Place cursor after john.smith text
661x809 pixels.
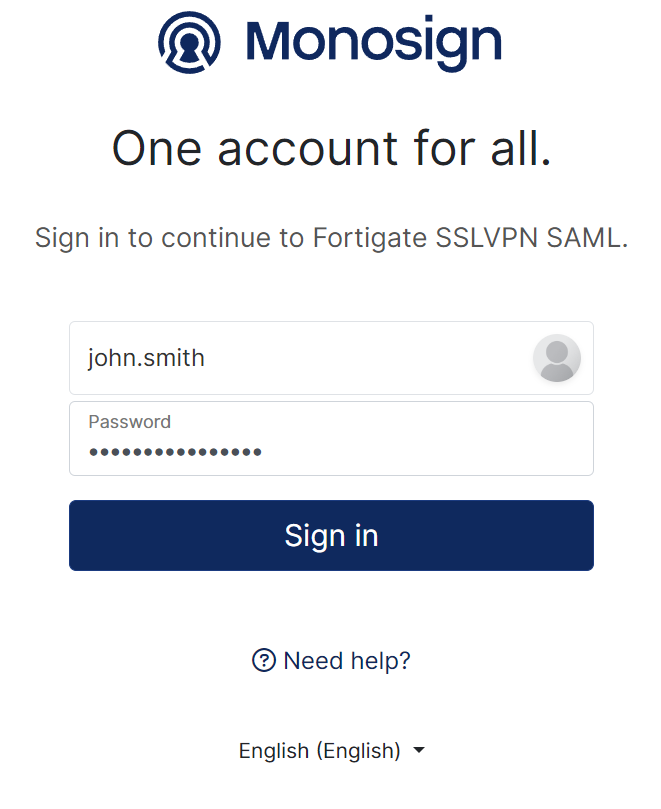coord(206,358)
